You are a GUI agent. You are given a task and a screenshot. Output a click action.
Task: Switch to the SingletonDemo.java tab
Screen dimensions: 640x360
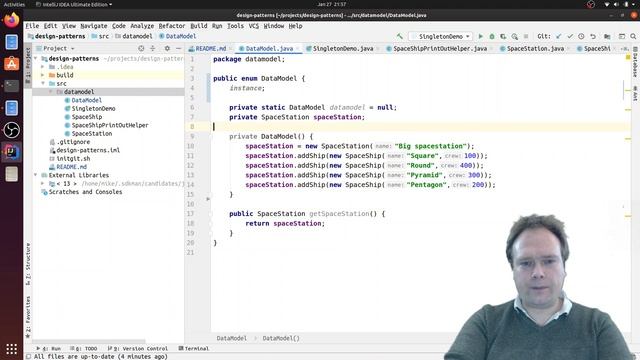pyautogui.click(x=342, y=49)
